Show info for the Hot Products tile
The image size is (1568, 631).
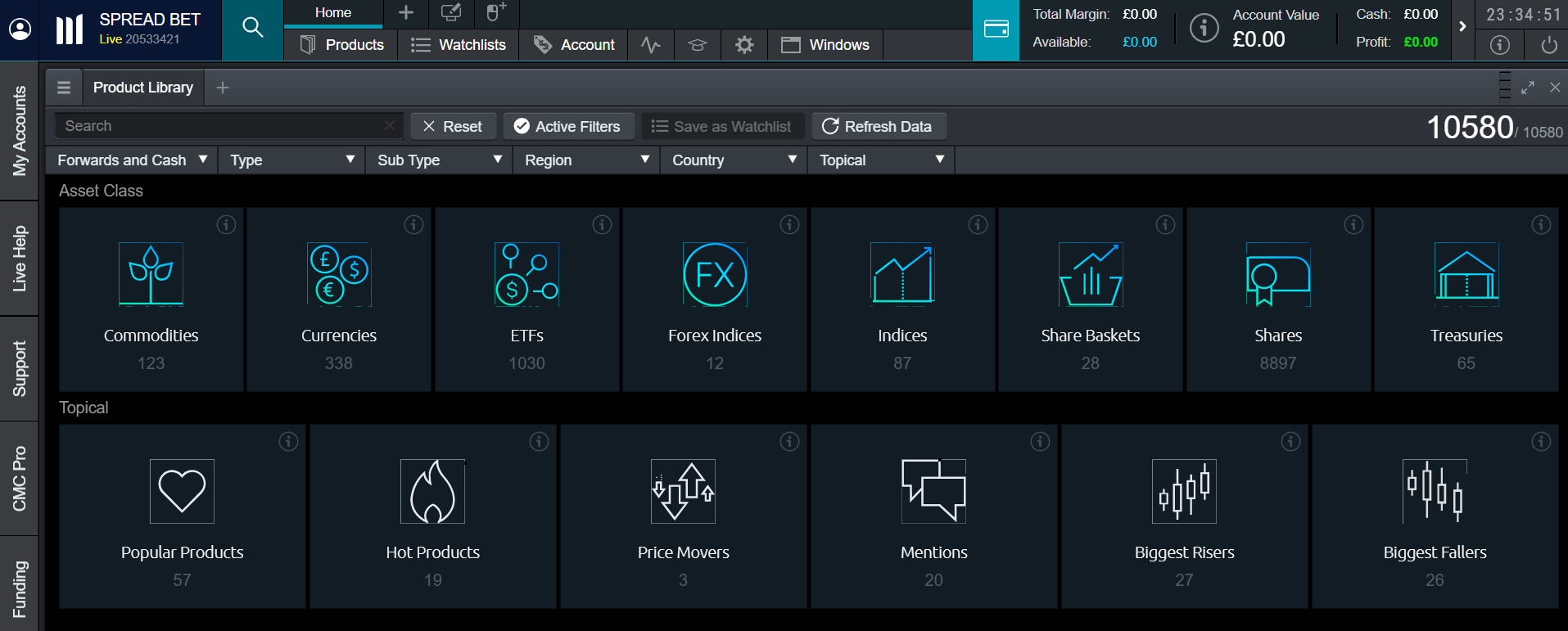(x=539, y=441)
